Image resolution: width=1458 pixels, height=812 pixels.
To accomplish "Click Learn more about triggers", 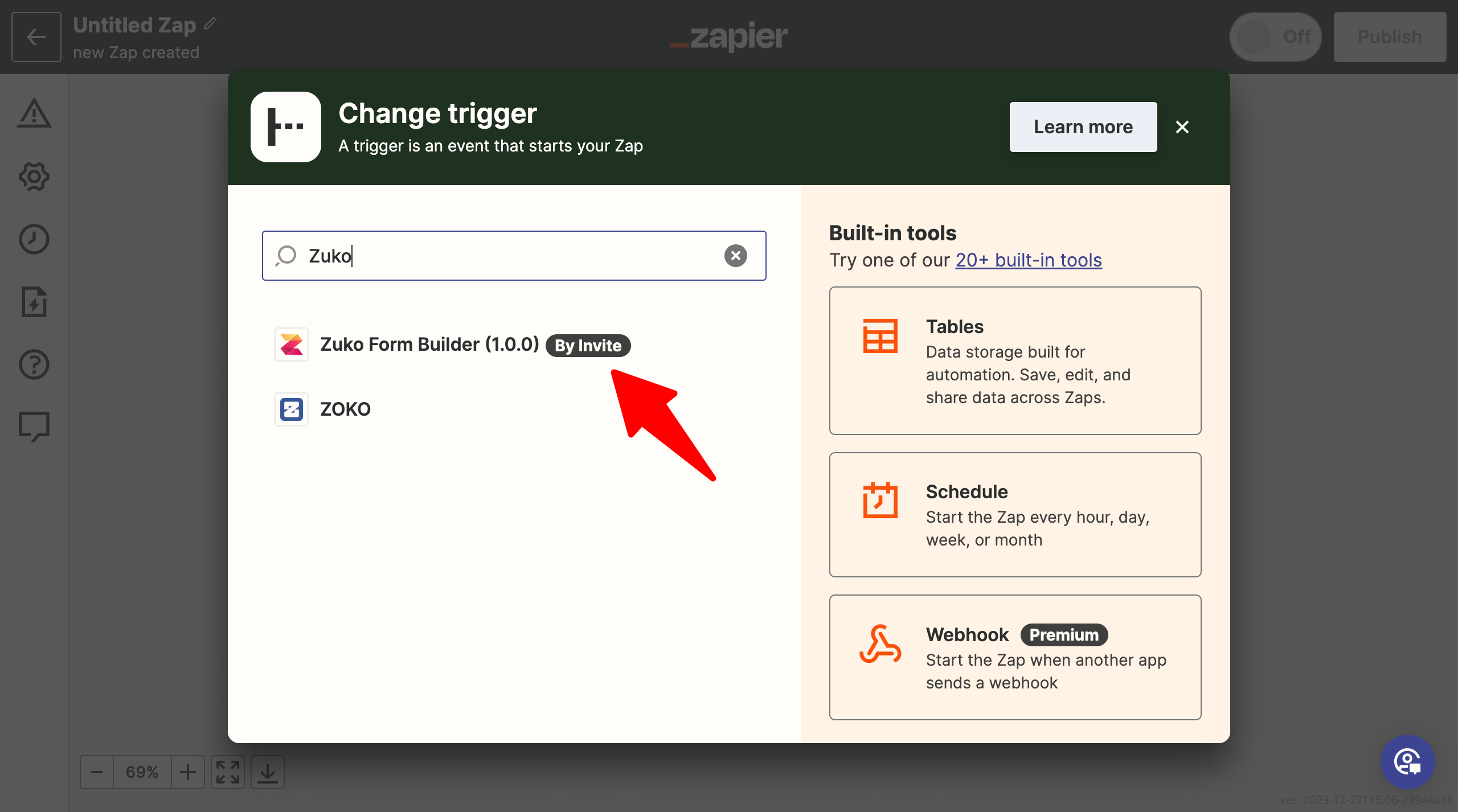I will 1083,126.
